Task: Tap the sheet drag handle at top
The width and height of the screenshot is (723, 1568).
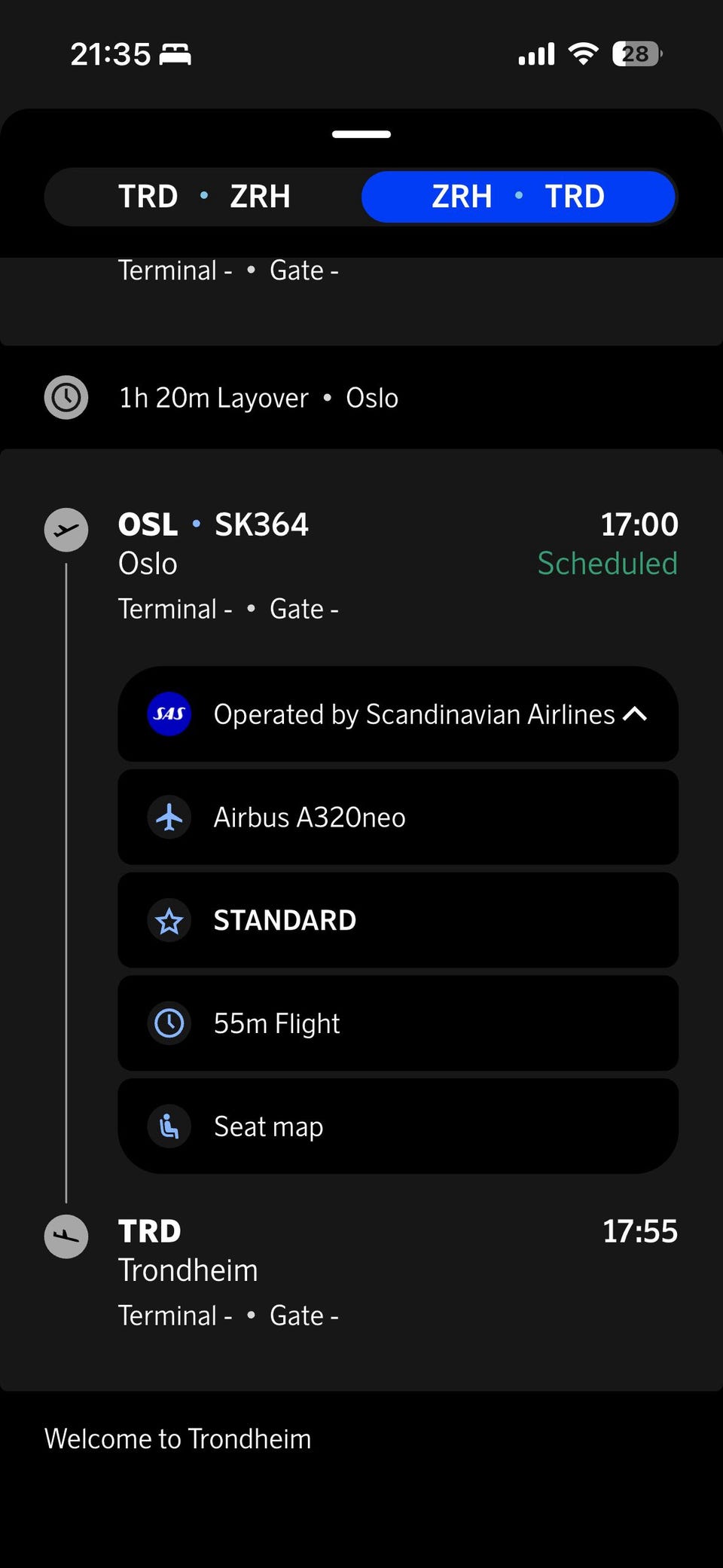Action: 361,134
